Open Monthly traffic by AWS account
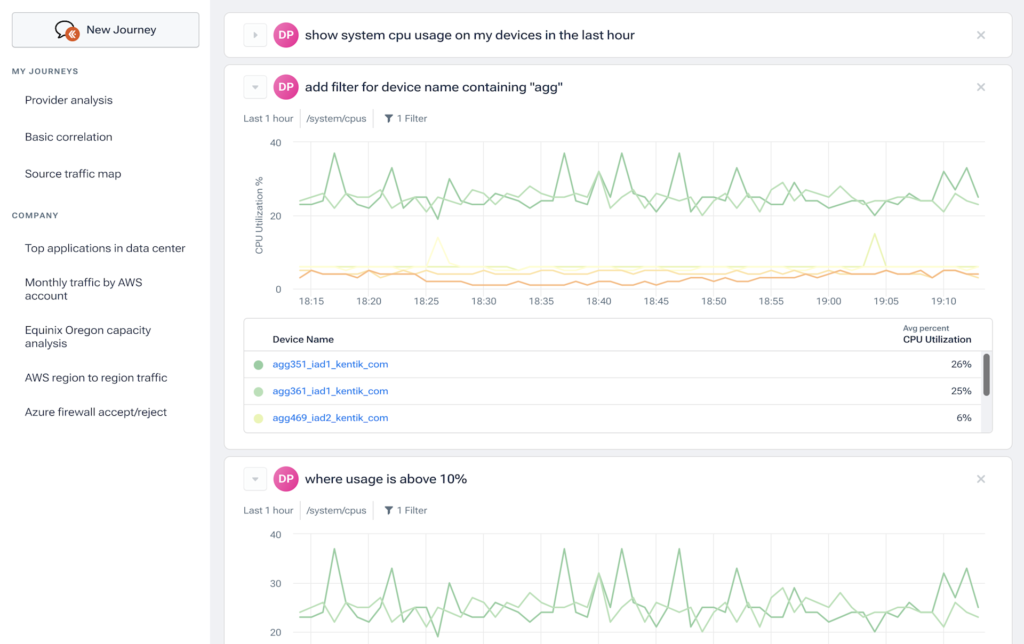The width and height of the screenshot is (1024, 644). tap(84, 289)
